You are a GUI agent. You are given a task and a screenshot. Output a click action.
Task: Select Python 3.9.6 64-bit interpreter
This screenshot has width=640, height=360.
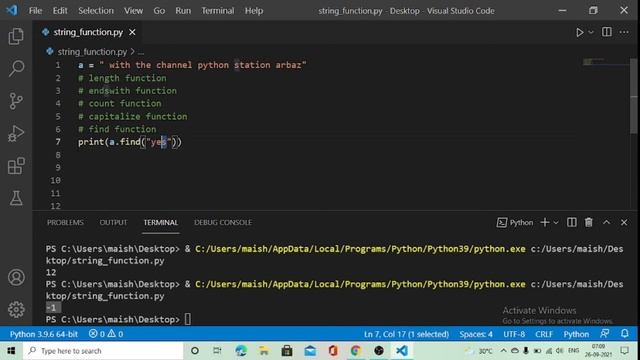[x=44, y=334]
